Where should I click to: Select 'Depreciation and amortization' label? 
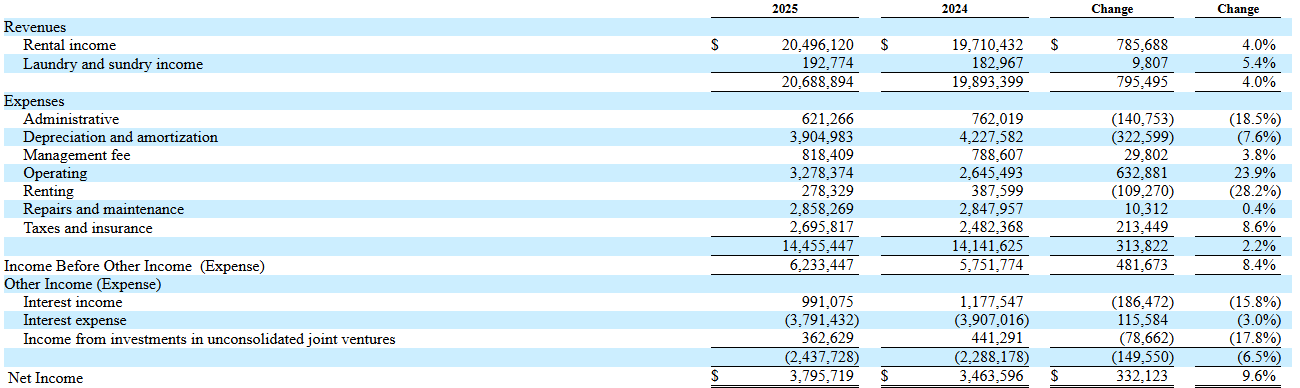(121, 137)
